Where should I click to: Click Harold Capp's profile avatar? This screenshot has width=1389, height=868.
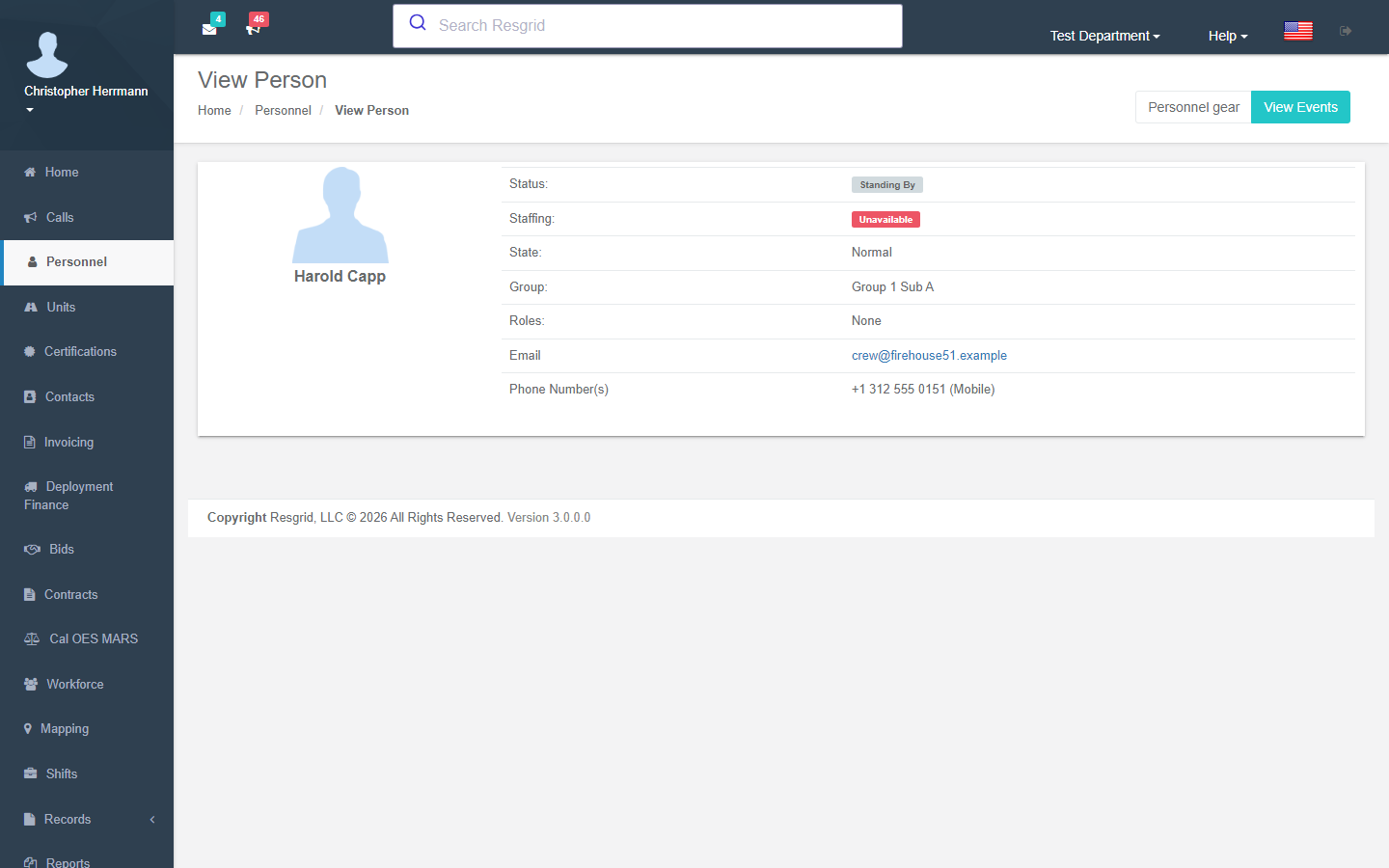coord(340,215)
